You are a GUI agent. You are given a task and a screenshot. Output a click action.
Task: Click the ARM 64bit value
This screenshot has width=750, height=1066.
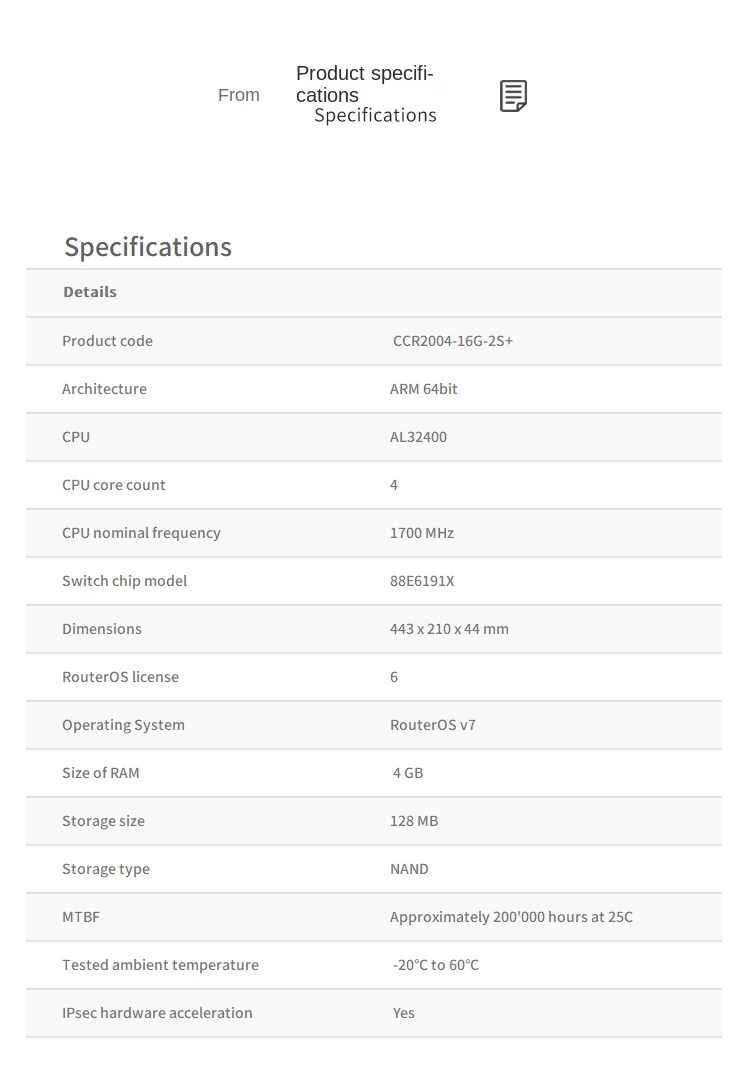(x=423, y=389)
